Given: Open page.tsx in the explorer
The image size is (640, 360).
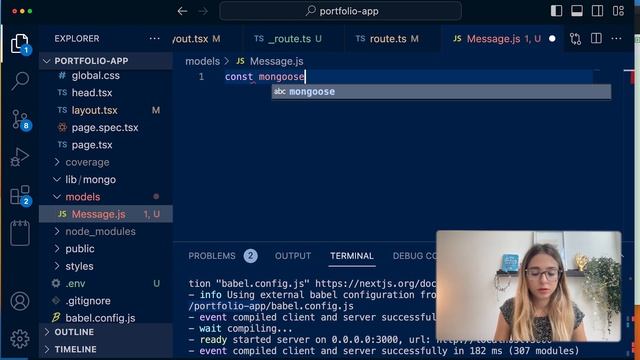Looking at the screenshot, I should 106,145.
